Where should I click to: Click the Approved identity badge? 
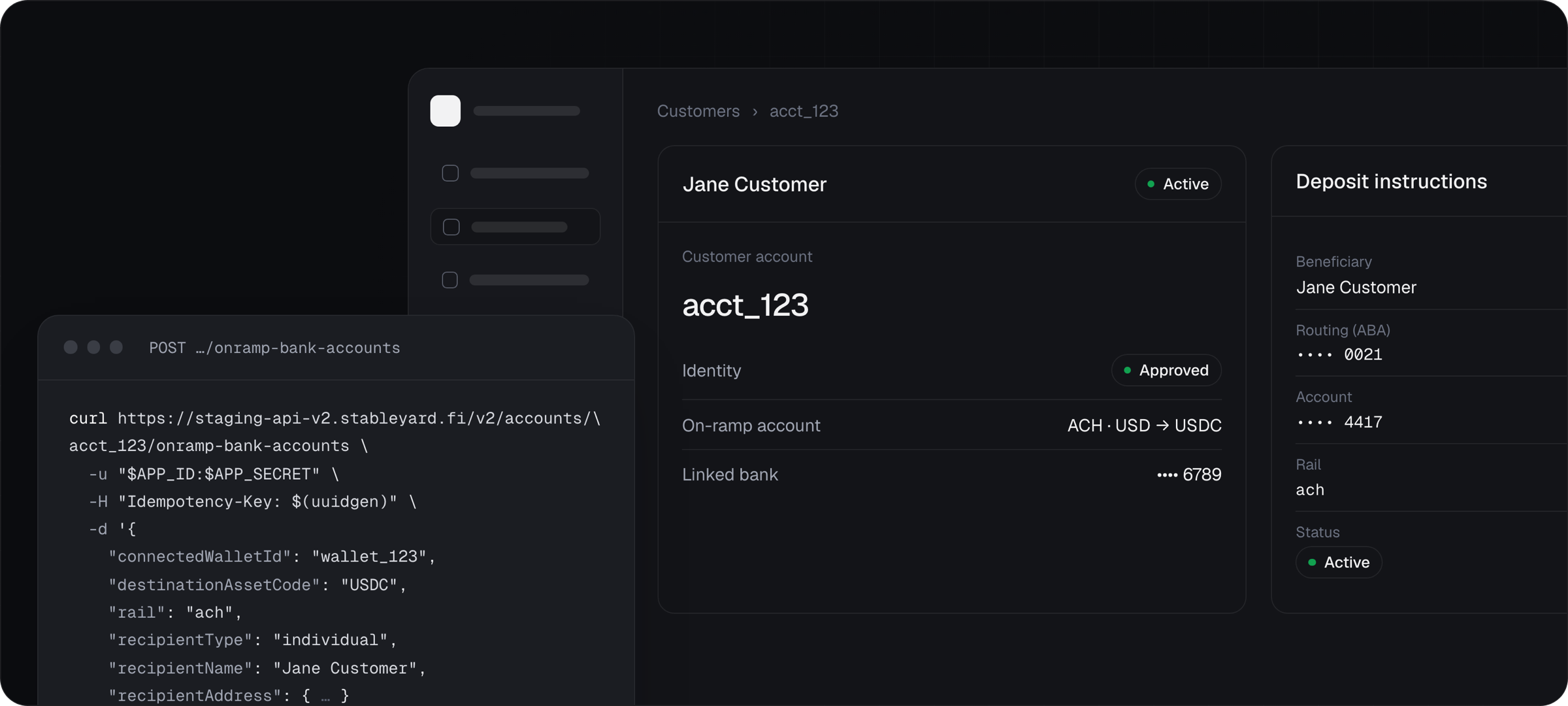[1166, 370]
